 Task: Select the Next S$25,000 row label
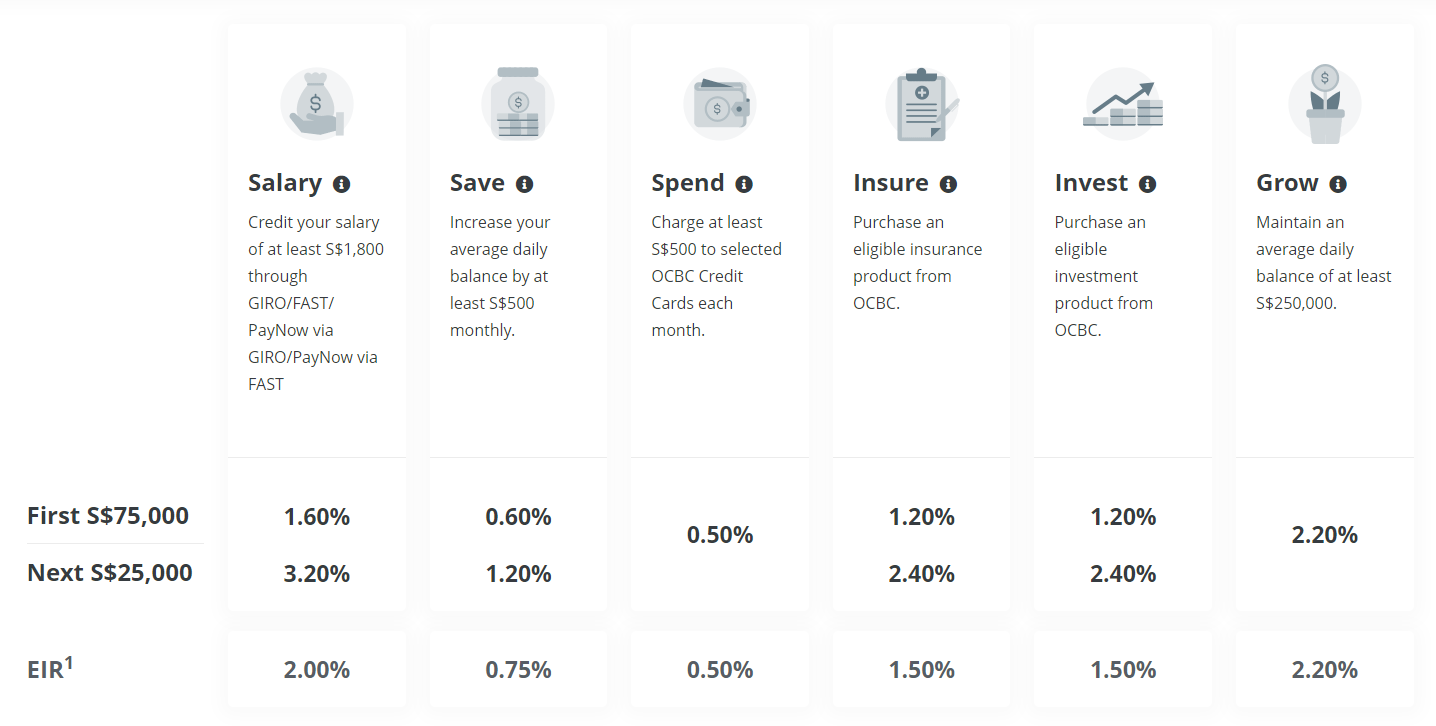110,573
